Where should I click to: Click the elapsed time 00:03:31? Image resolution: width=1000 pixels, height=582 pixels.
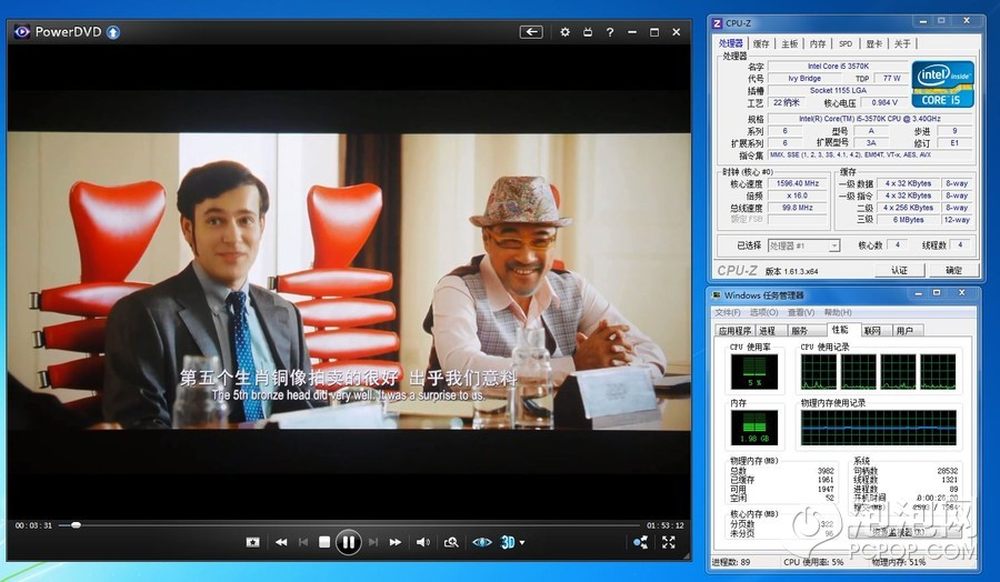(x=34, y=526)
